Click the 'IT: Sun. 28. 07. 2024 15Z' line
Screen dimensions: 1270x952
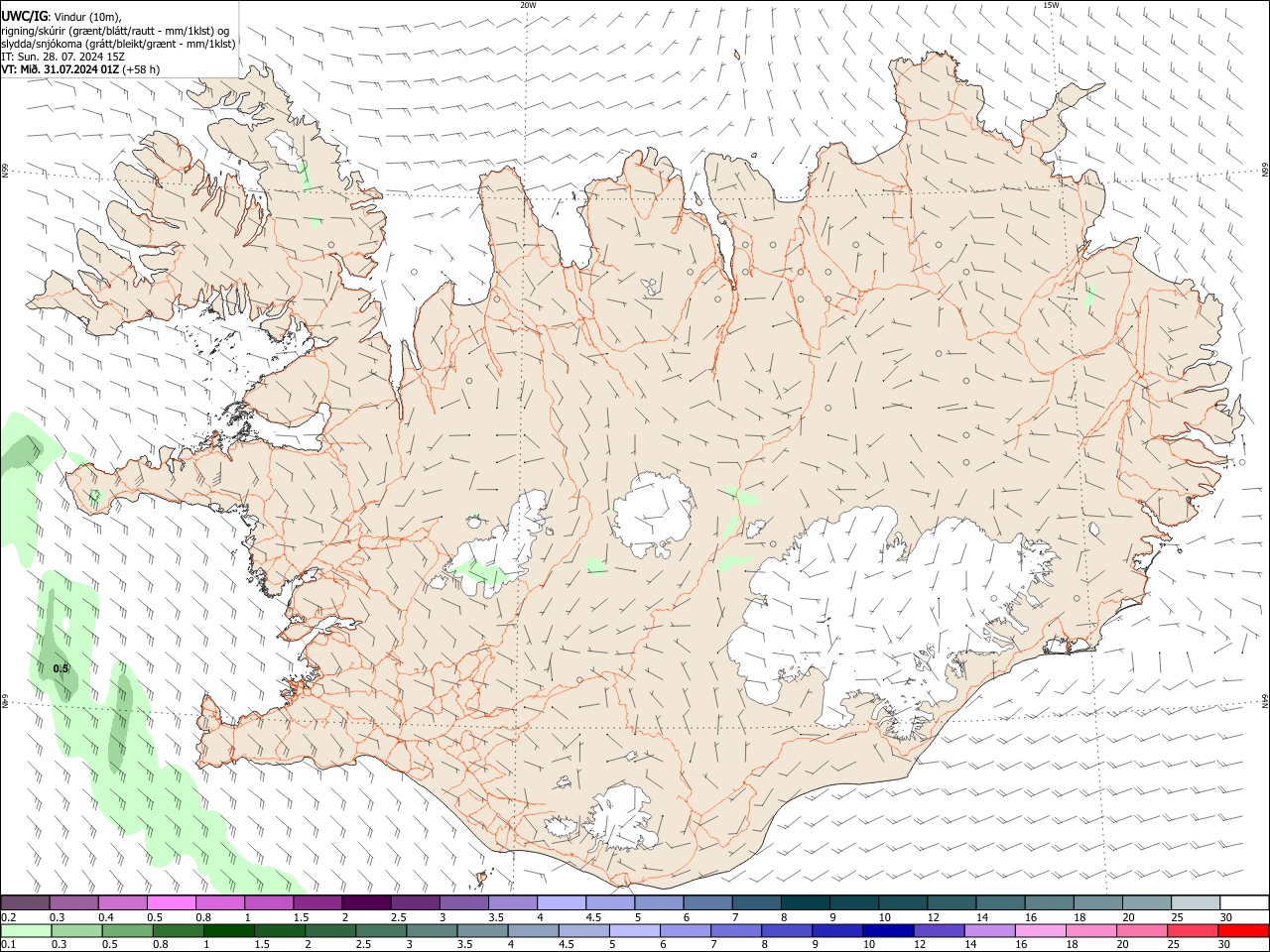[x=63, y=57]
